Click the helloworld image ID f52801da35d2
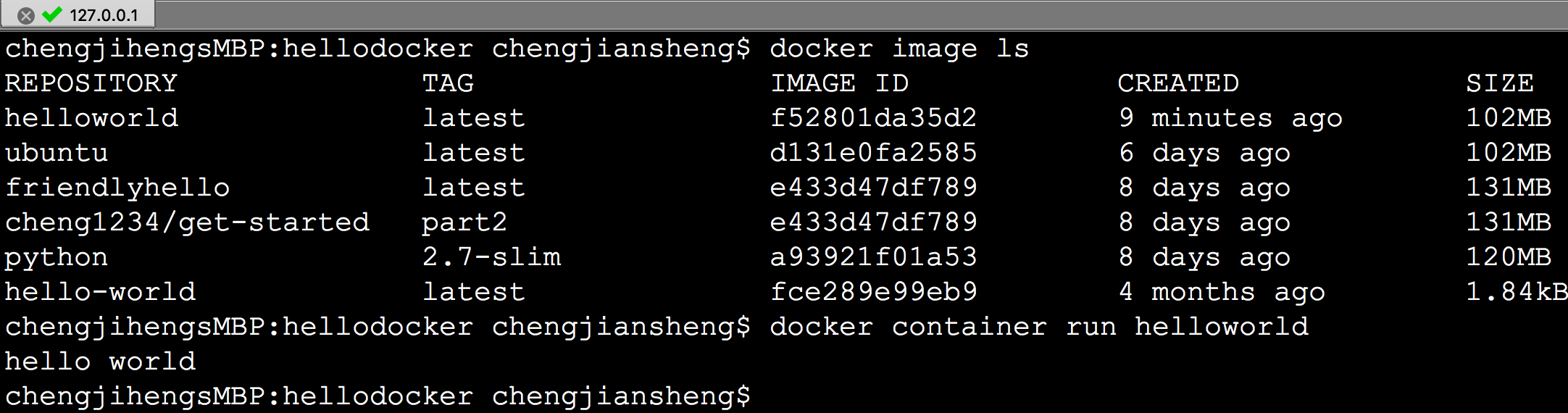1568x413 pixels. click(873, 118)
